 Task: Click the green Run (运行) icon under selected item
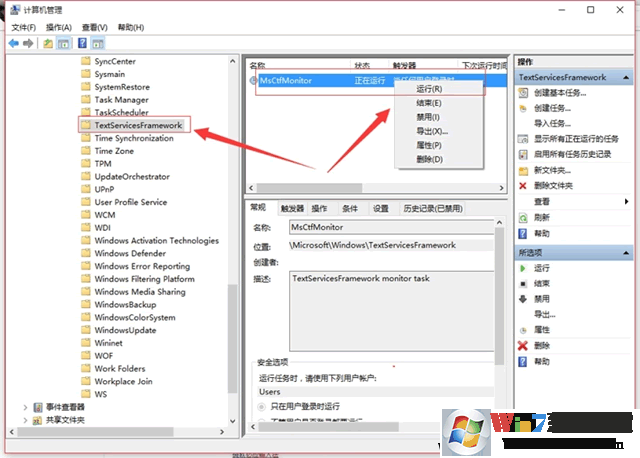tap(523, 268)
